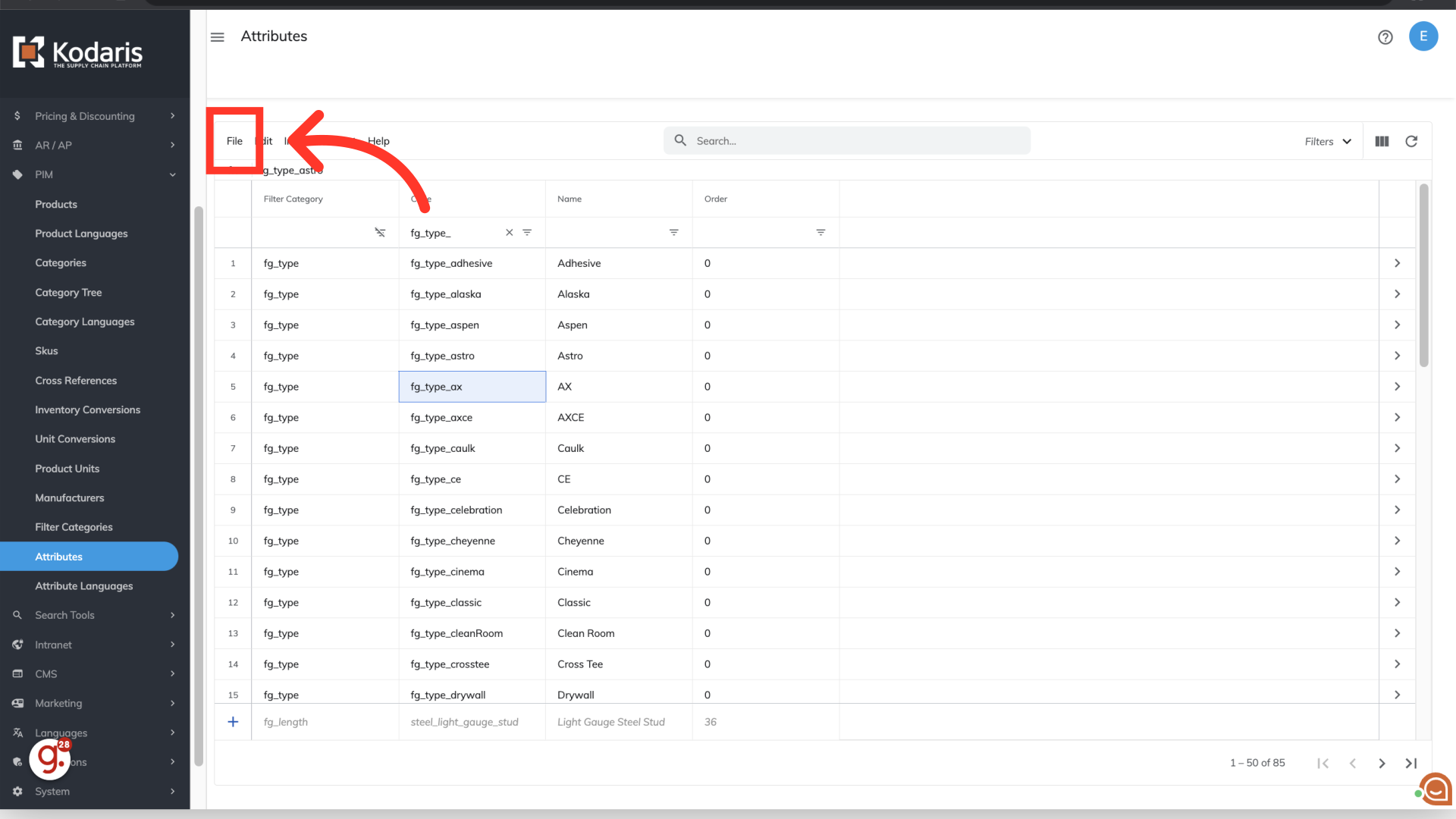The image size is (1456, 819).
Task: Open the Help menu
Action: click(378, 141)
